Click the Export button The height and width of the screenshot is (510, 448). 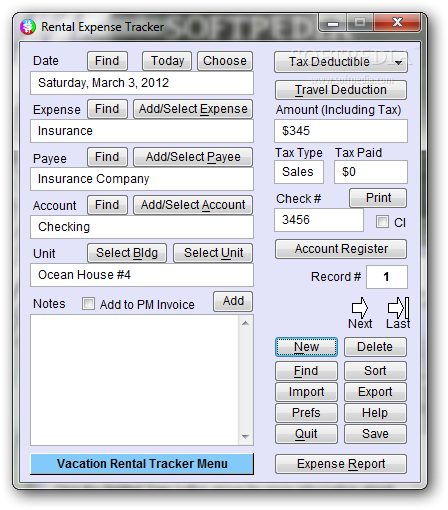[375, 392]
